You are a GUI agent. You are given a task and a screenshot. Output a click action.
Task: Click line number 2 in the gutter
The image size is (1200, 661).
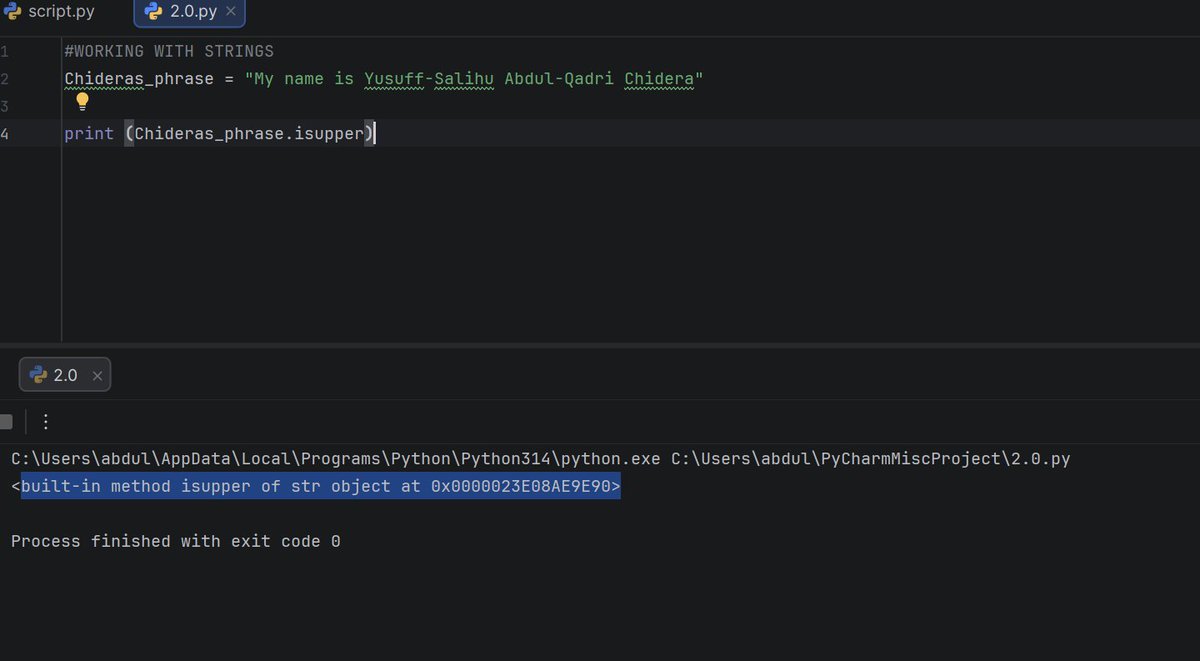(5, 78)
